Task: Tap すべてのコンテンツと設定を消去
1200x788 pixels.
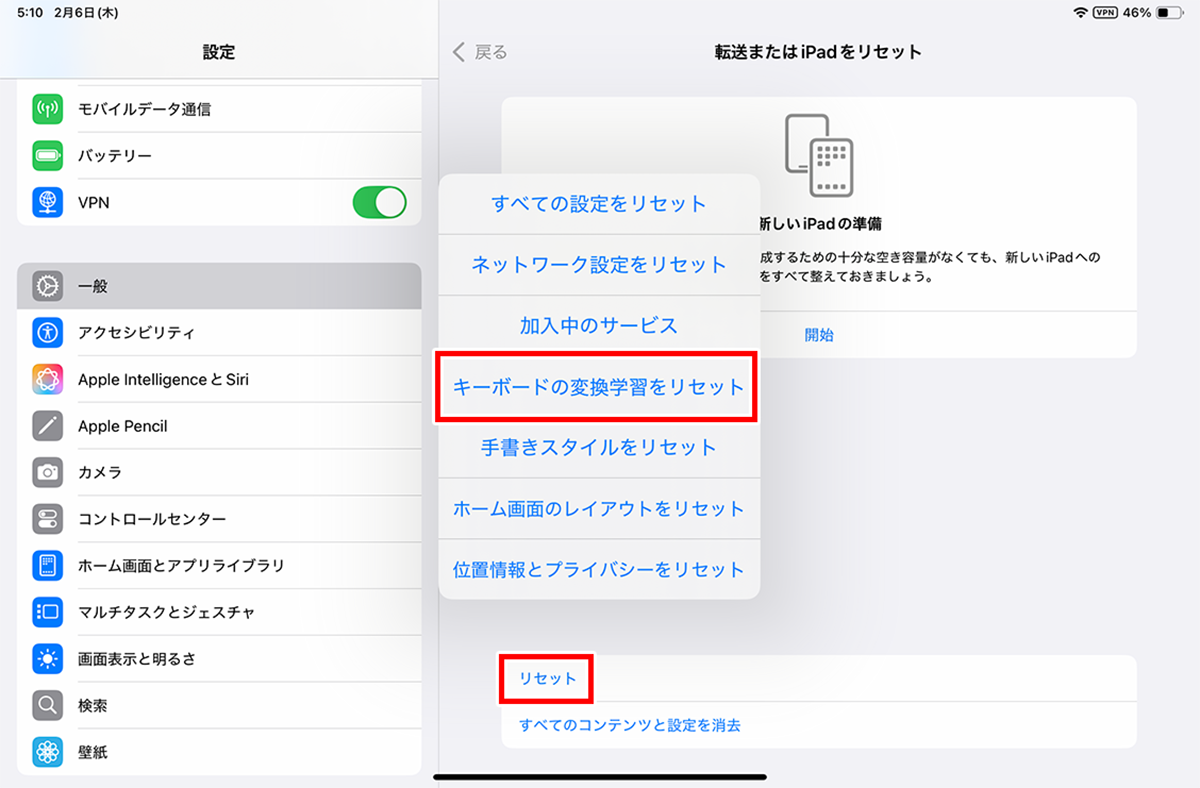Action: point(630,725)
